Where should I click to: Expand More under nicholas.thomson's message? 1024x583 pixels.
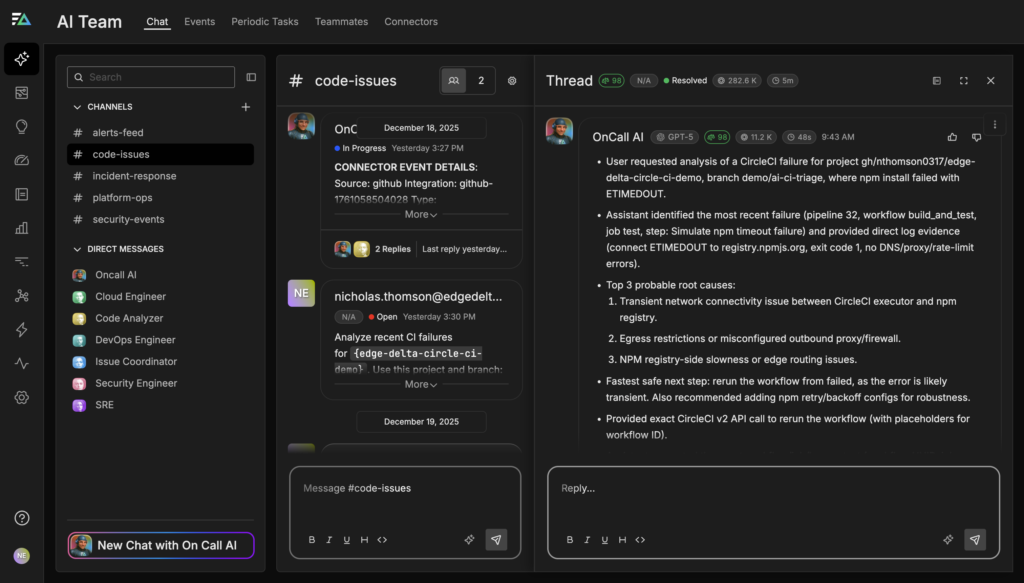[421, 384]
